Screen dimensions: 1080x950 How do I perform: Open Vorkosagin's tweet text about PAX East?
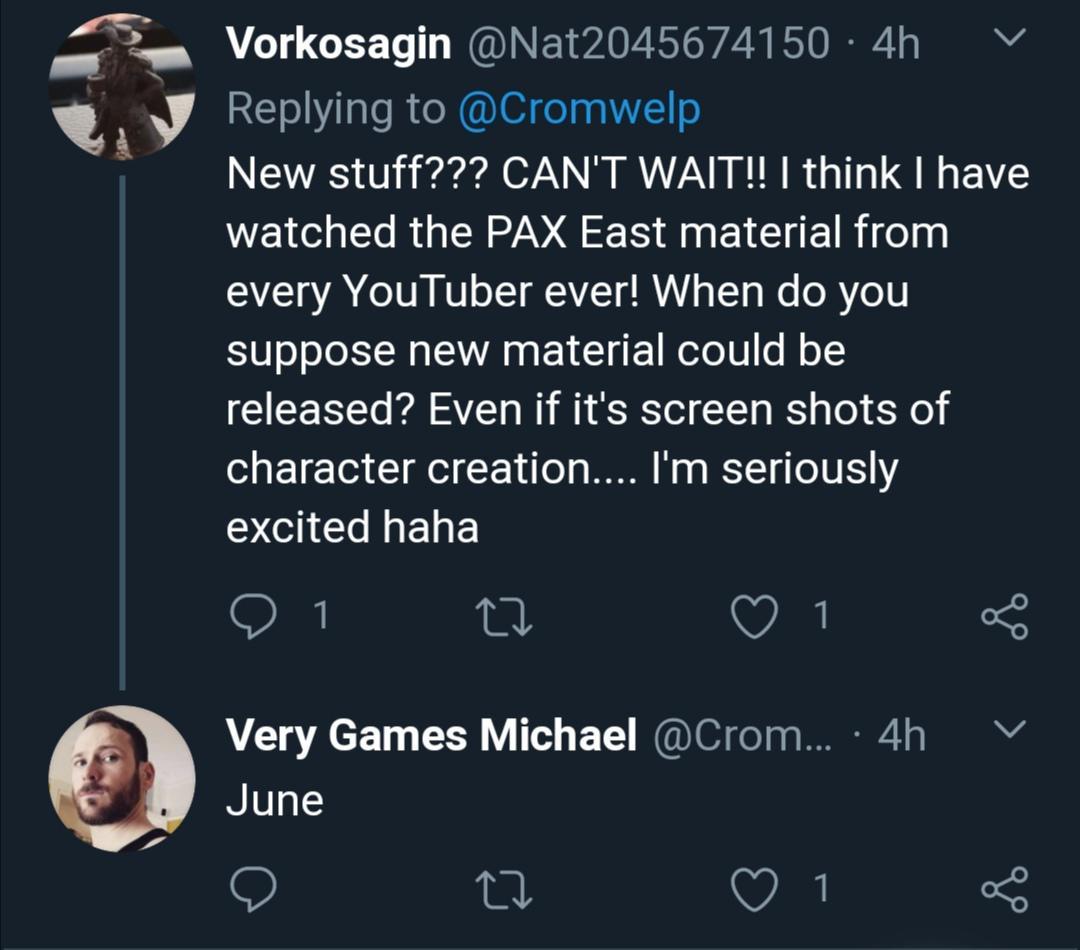click(600, 350)
